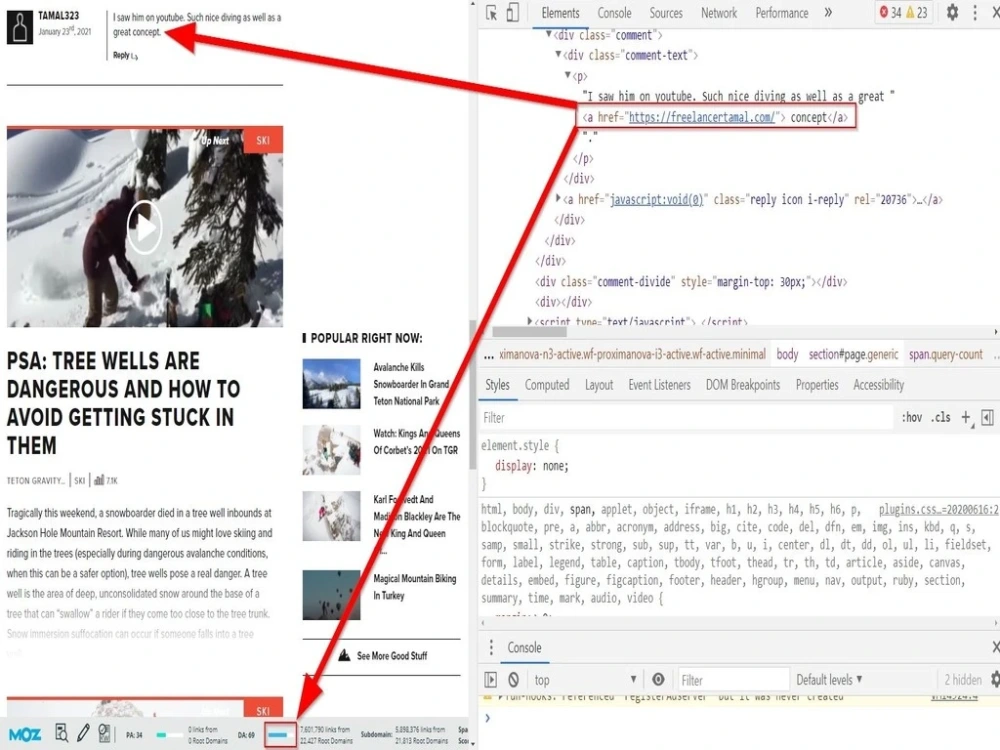Click See More Good Stuff button

(382, 656)
